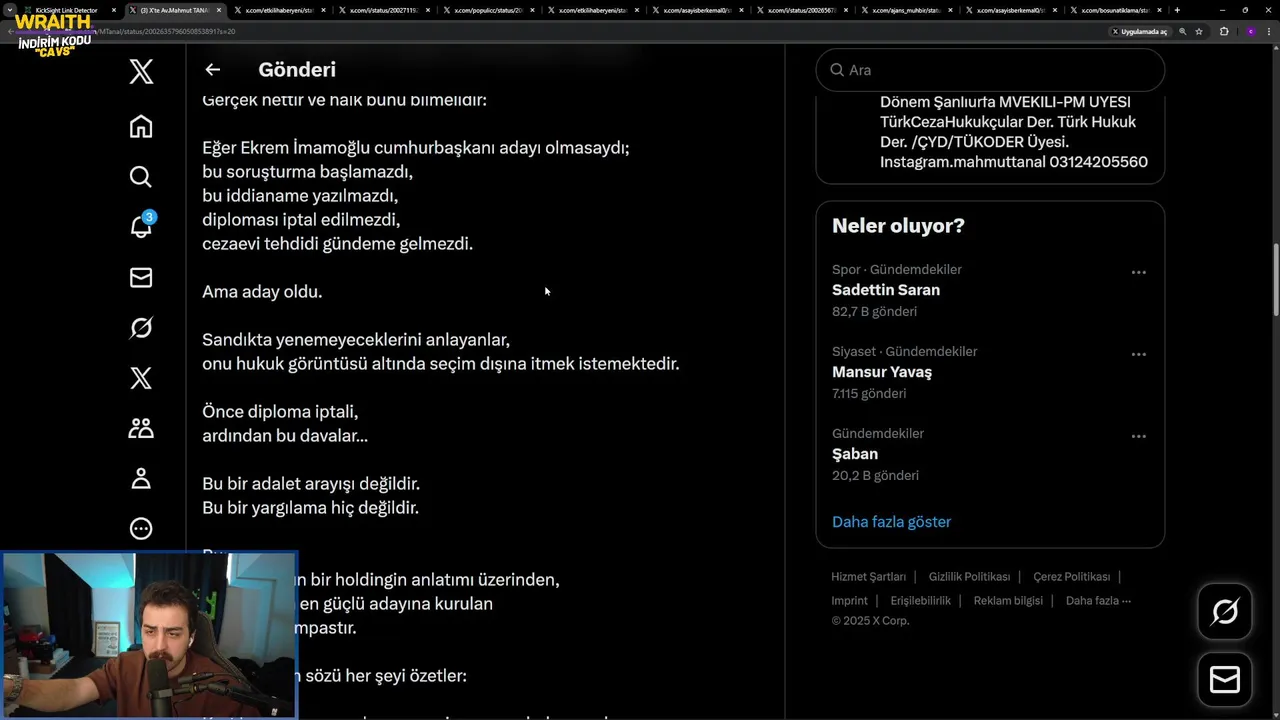Screen dimensions: 1280x720
Task: Open Explore with magnifier sidebar icon
Action: pyautogui.click(x=141, y=177)
